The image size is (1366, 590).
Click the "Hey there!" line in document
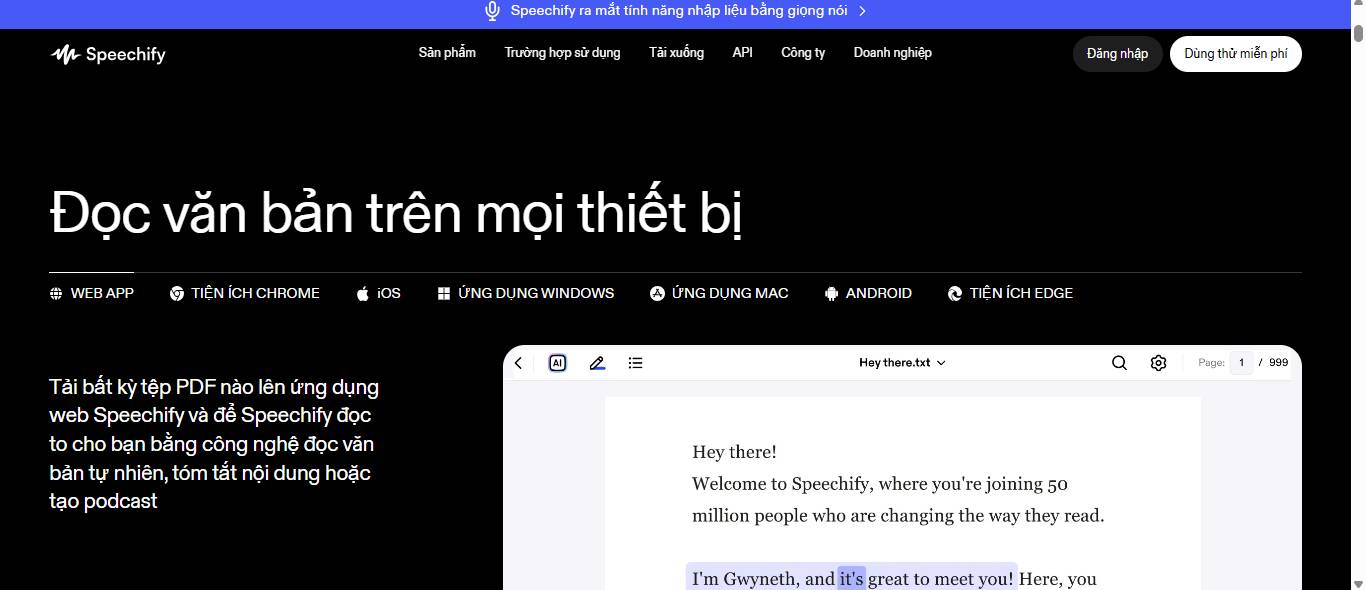(x=734, y=452)
